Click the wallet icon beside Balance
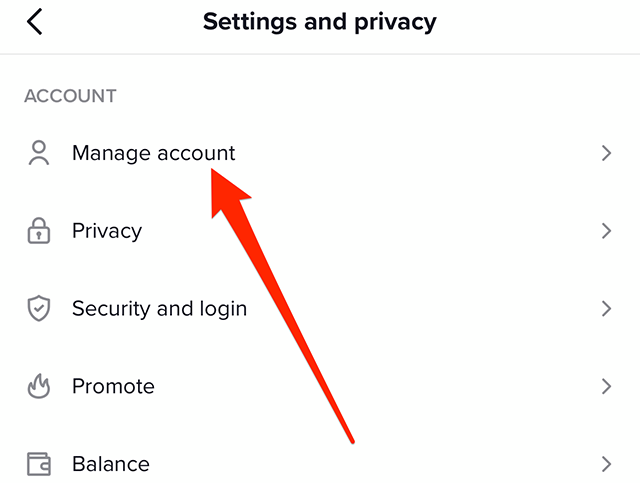The height and width of the screenshot is (483, 640). pos(39,464)
